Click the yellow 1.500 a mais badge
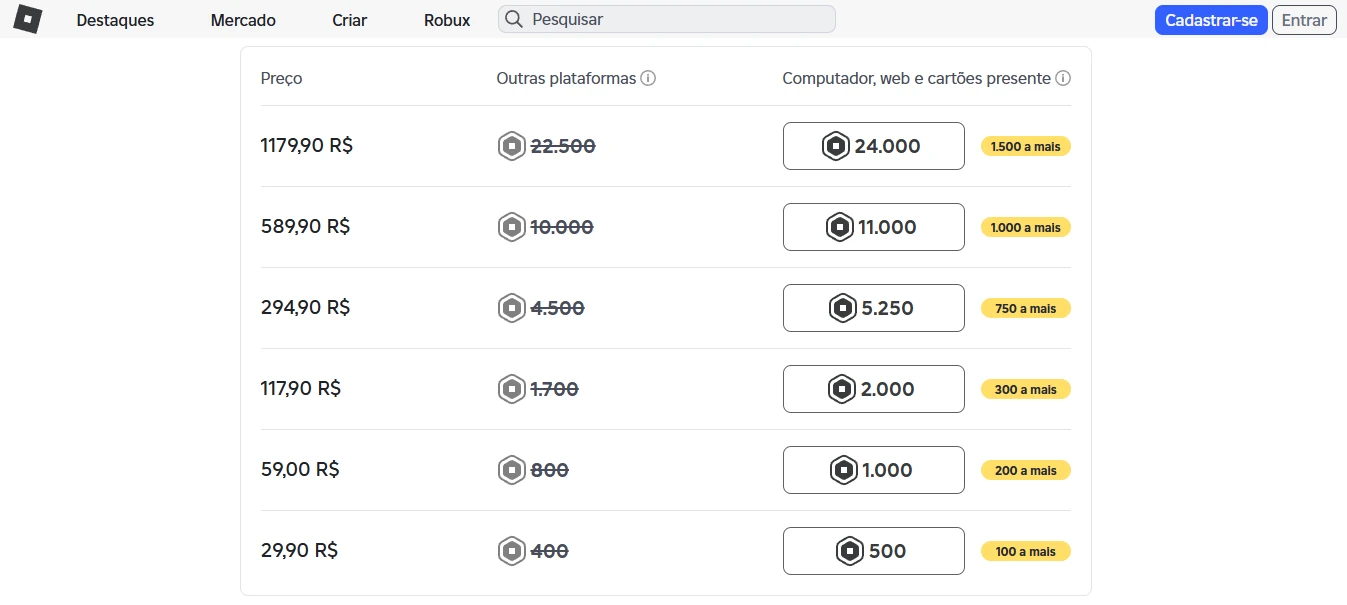The height and width of the screenshot is (605, 1347). coord(1025,146)
